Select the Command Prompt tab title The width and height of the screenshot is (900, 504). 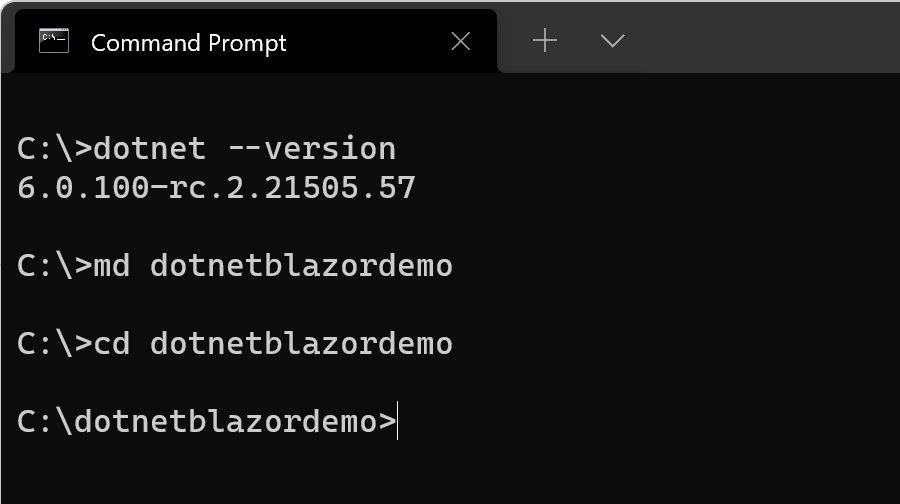coord(188,43)
